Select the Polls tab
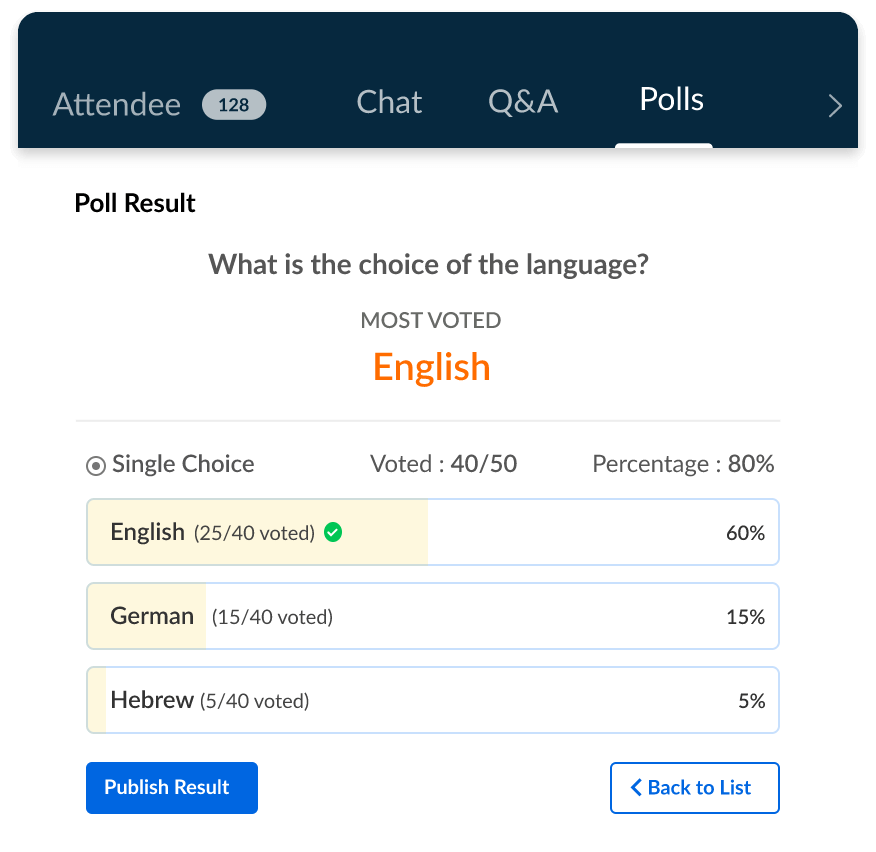 pyautogui.click(x=671, y=100)
